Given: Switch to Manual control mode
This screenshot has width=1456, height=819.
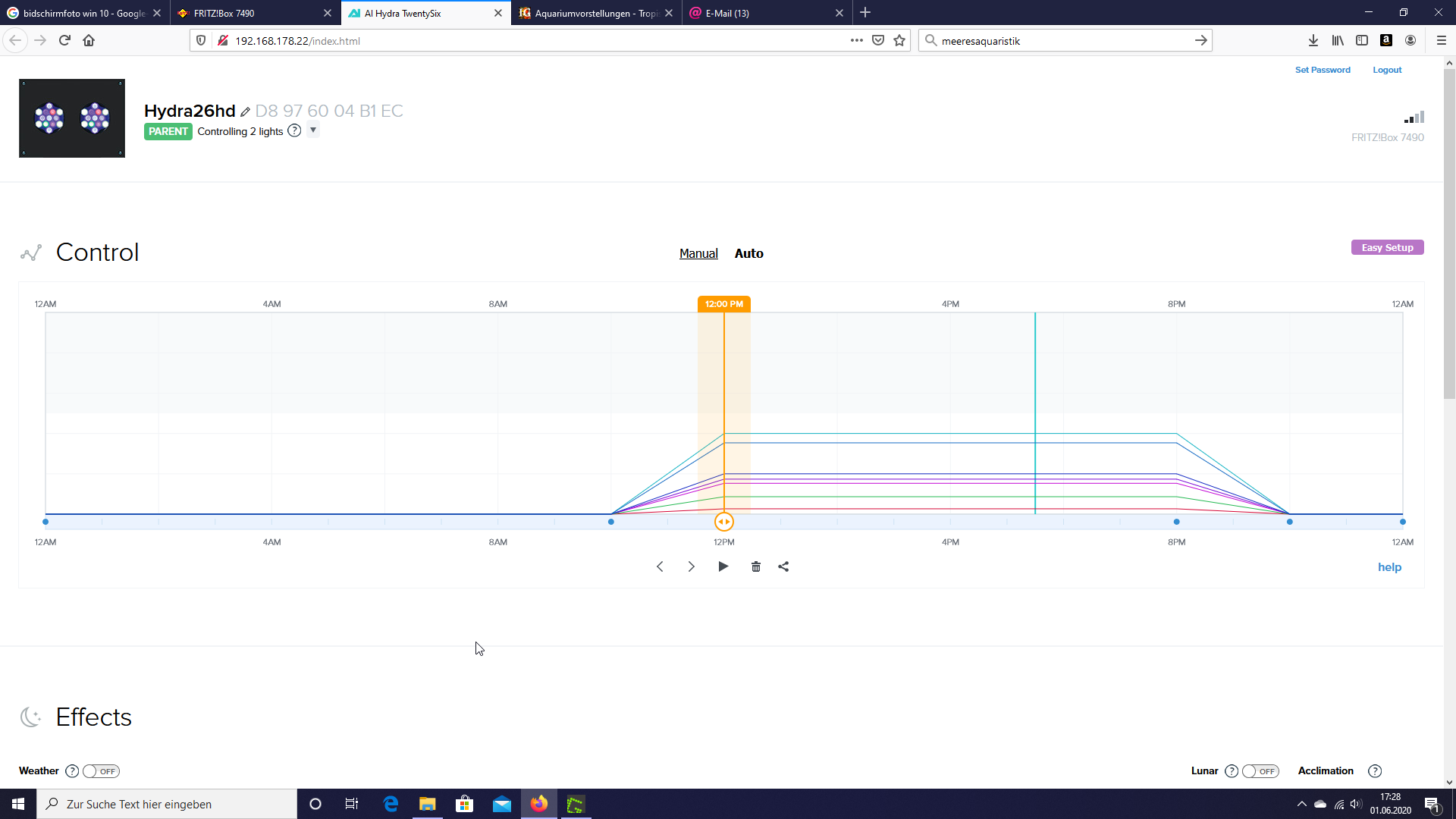Looking at the screenshot, I should click(x=698, y=253).
